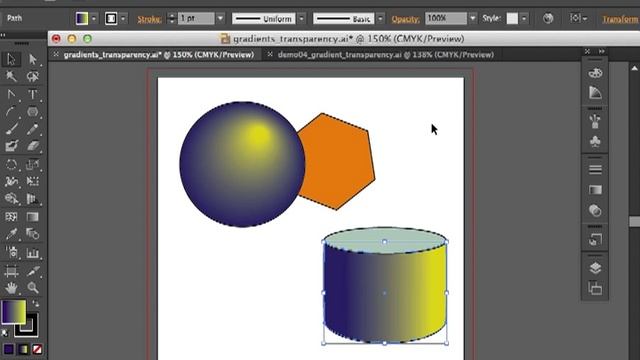Select the Perspective Grid tool
The height and width of the screenshot is (360, 640).
click(32, 199)
